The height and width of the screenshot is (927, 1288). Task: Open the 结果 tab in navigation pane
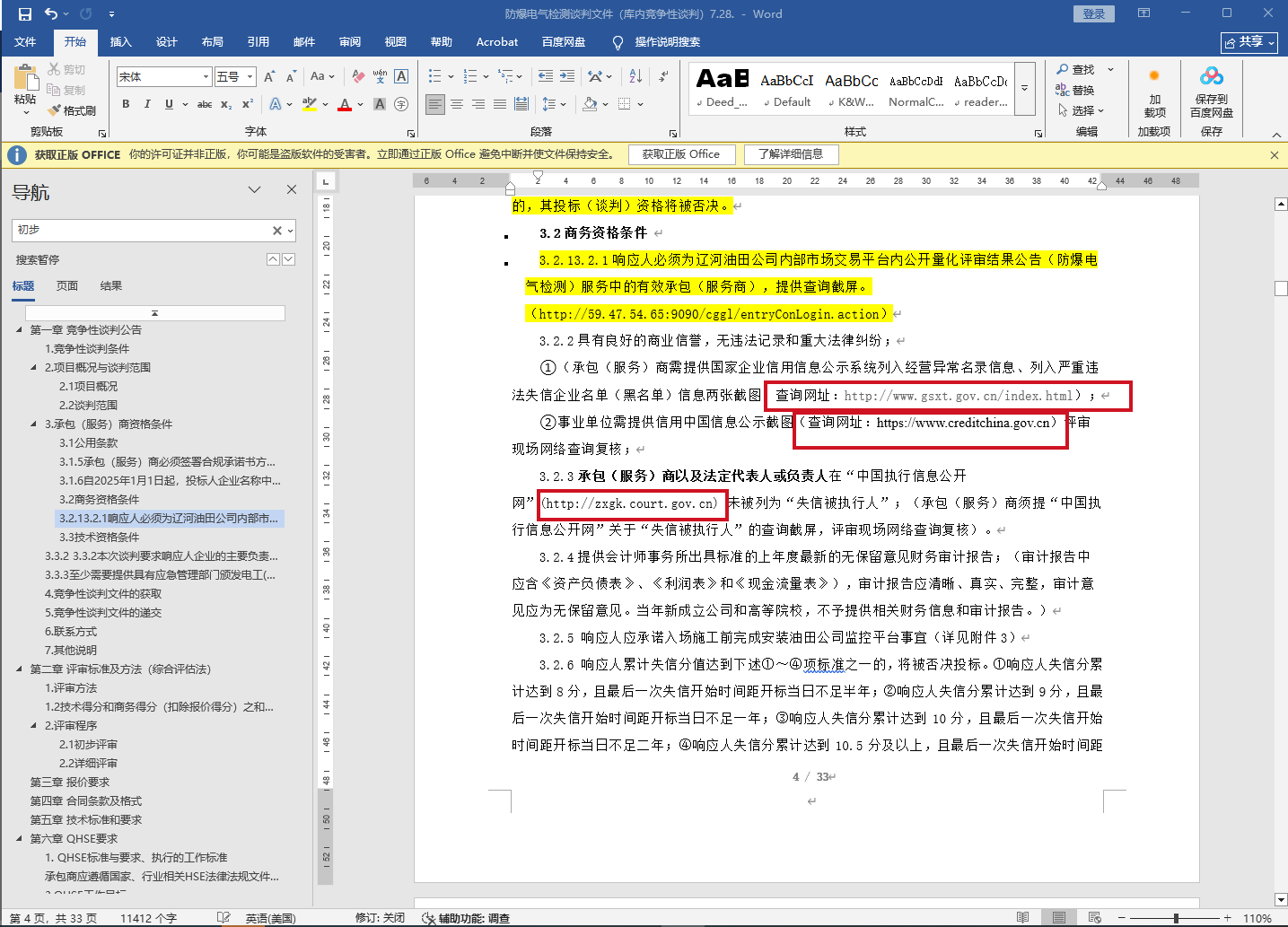coord(111,286)
